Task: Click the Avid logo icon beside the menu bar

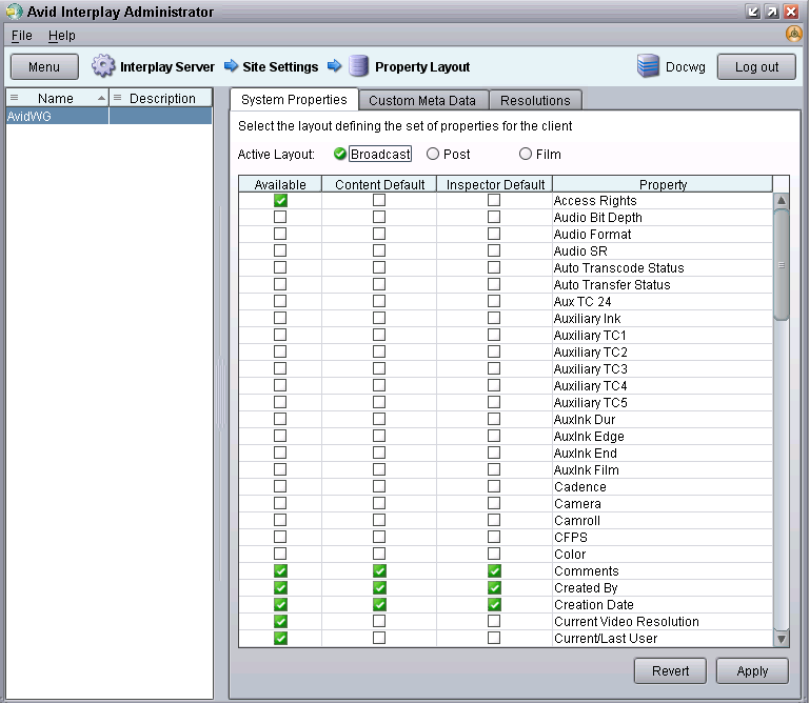Action: pos(794,35)
